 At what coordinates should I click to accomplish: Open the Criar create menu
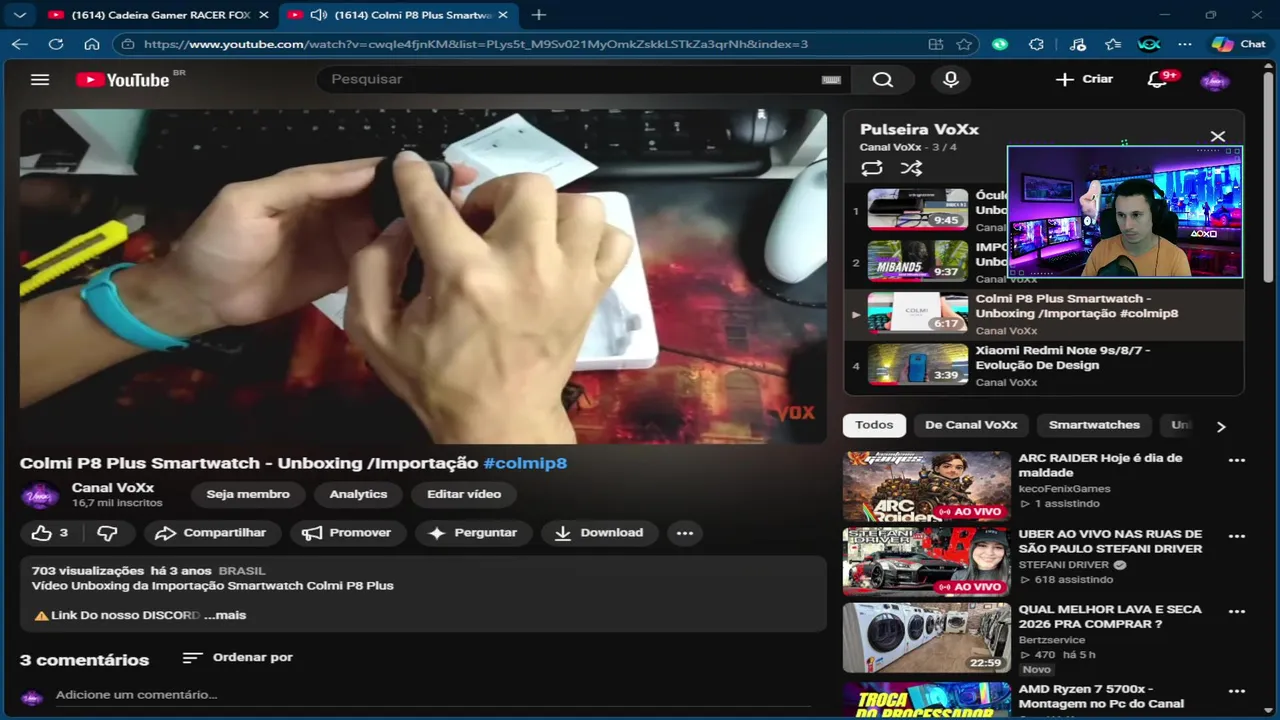coord(1084,79)
